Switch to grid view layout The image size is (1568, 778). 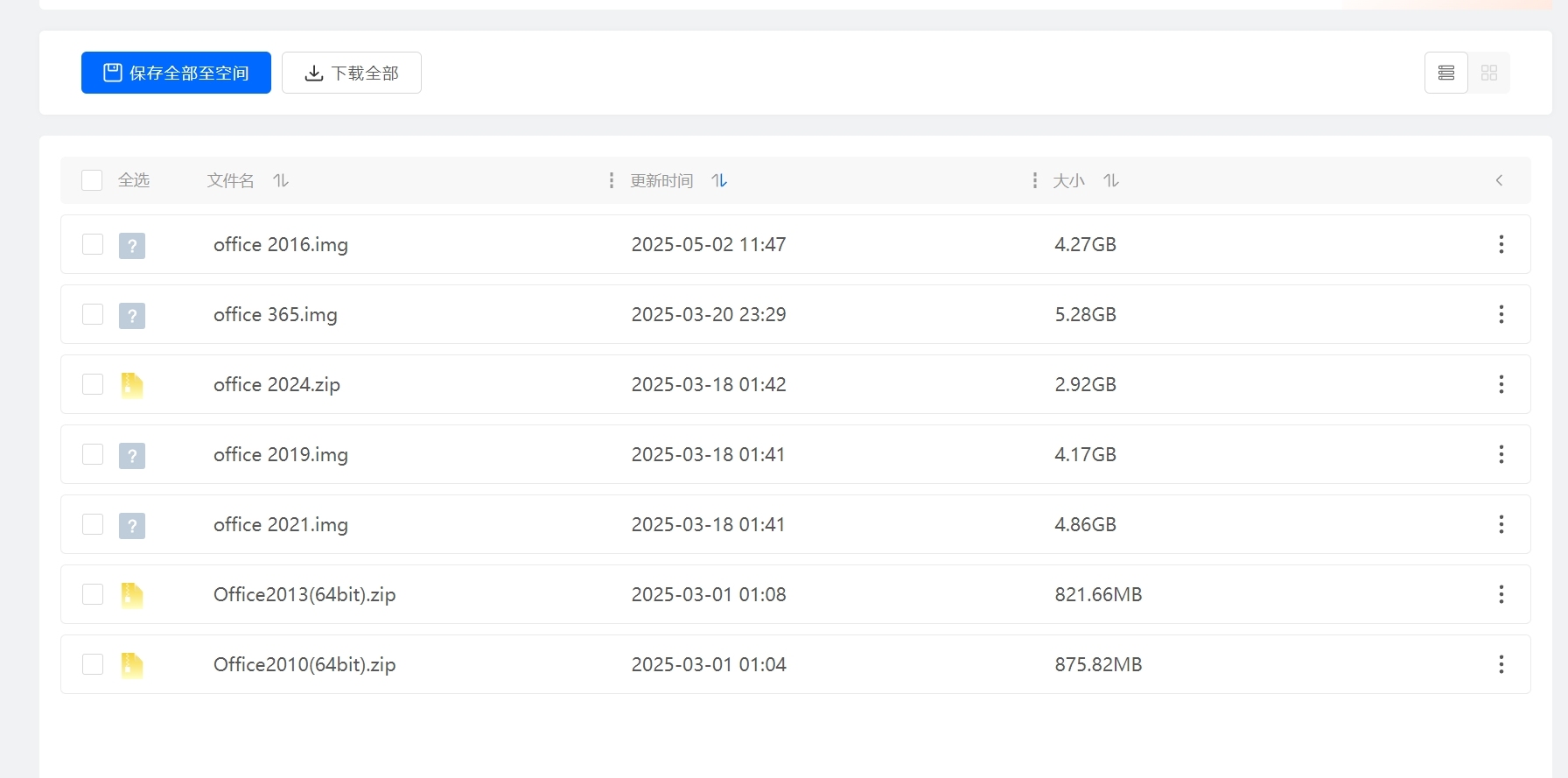tap(1489, 73)
